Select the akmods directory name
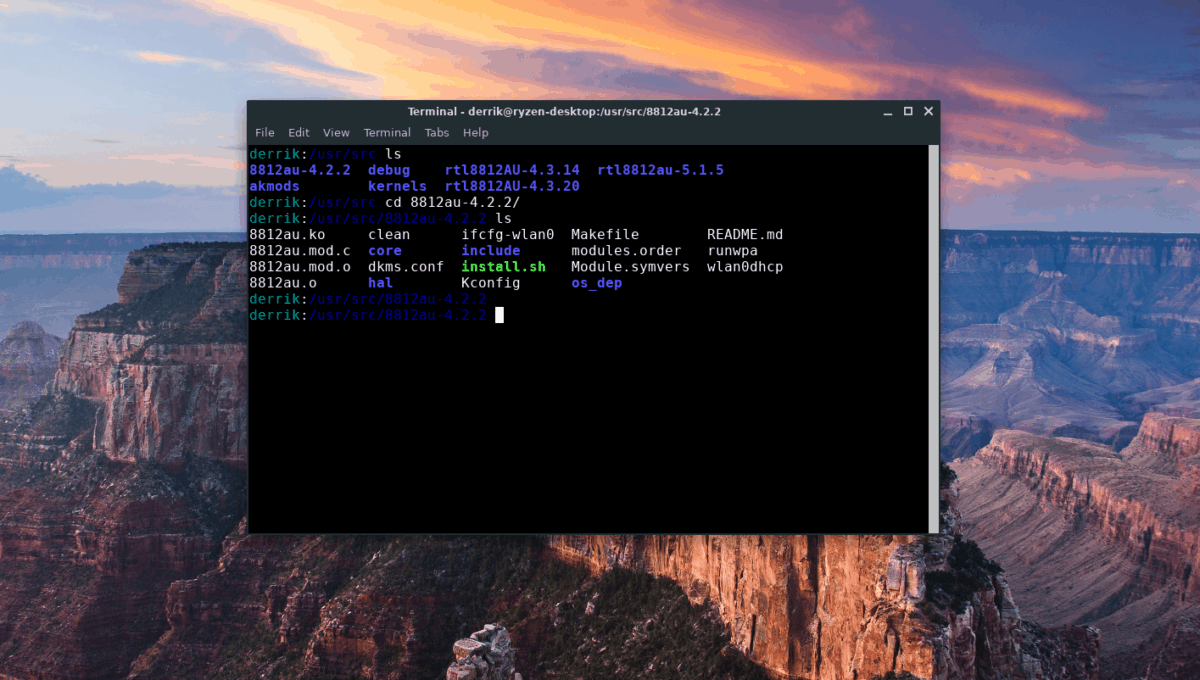The image size is (1200, 680). pos(274,186)
